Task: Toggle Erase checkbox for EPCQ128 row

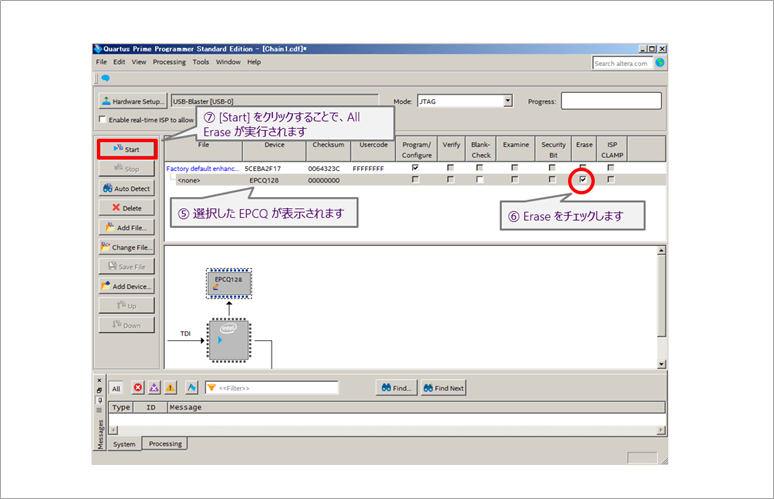Action: pos(583,180)
